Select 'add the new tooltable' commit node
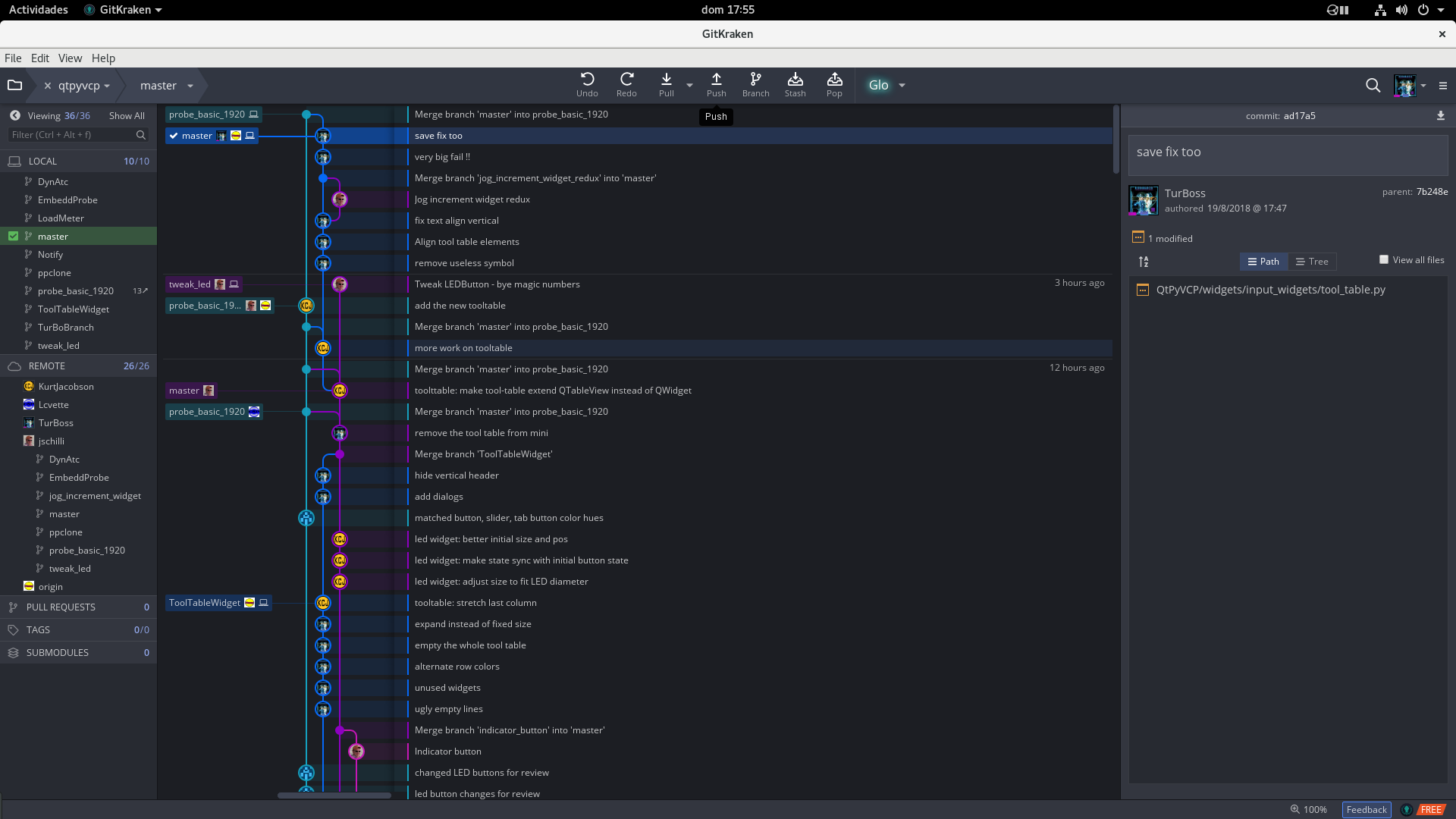This screenshot has width=1456, height=819. 306,306
